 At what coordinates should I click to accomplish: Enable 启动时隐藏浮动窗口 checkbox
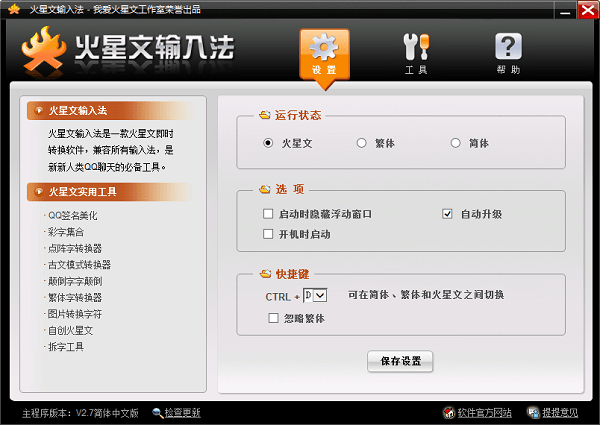268,213
